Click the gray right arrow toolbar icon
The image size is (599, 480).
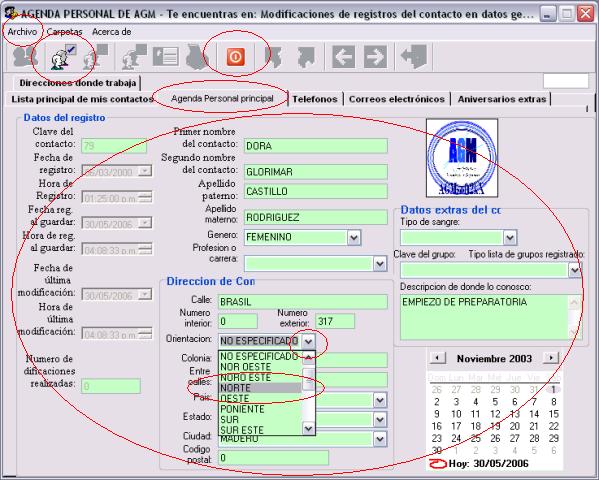point(376,57)
